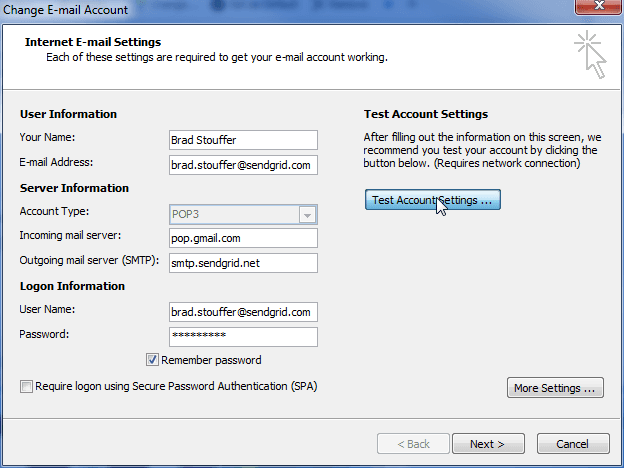This screenshot has height=468, width=624.
Task: Close the Change E-mail Account dialog
Action: 598,9
